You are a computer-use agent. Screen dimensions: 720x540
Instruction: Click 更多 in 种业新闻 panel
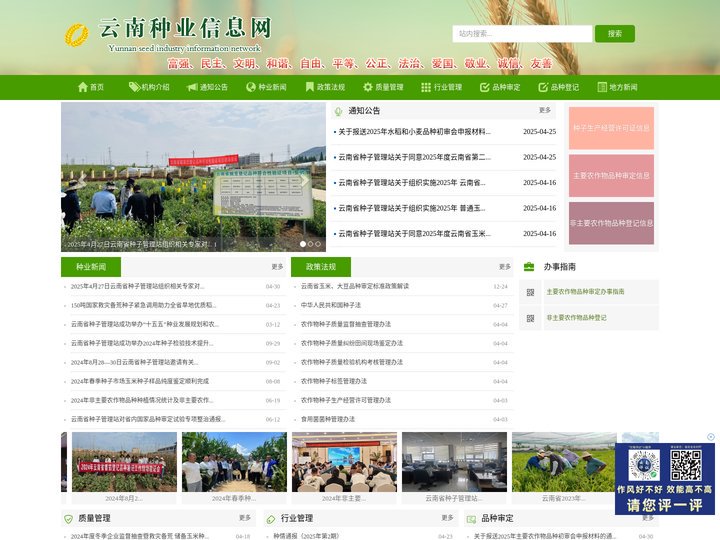tap(277, 266)
